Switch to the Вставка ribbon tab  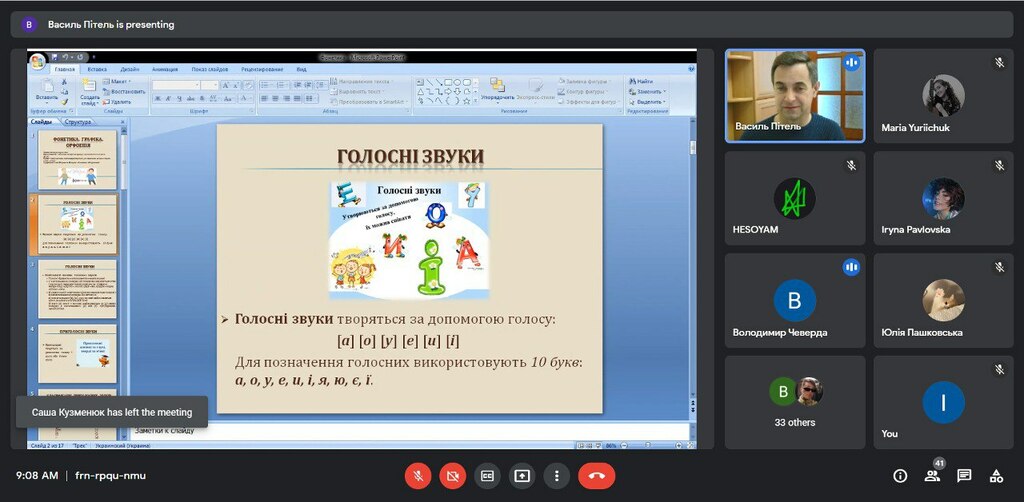point(97,69)
